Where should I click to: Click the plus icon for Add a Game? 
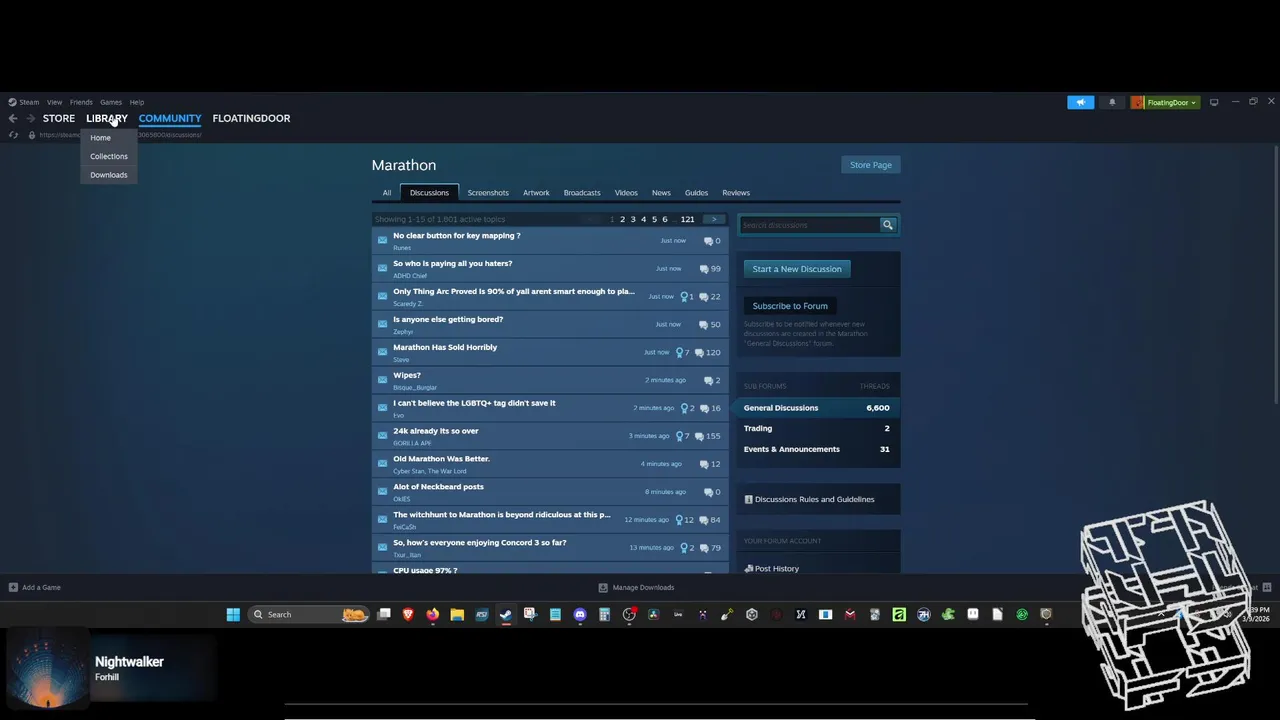tap(13, 587)
